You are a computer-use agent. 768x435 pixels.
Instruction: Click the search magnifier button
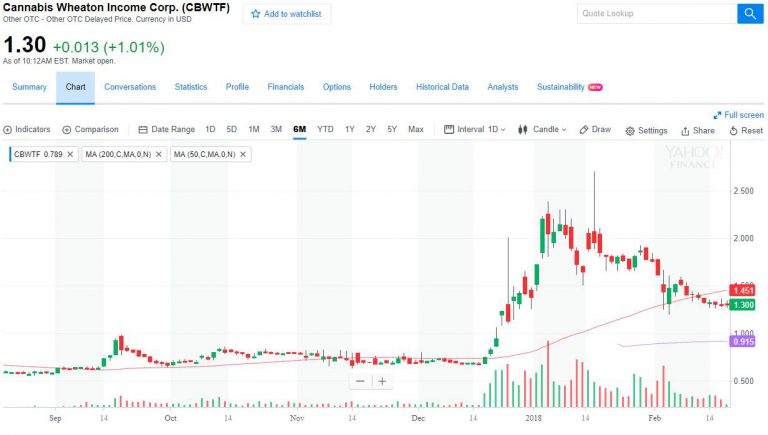750,14
